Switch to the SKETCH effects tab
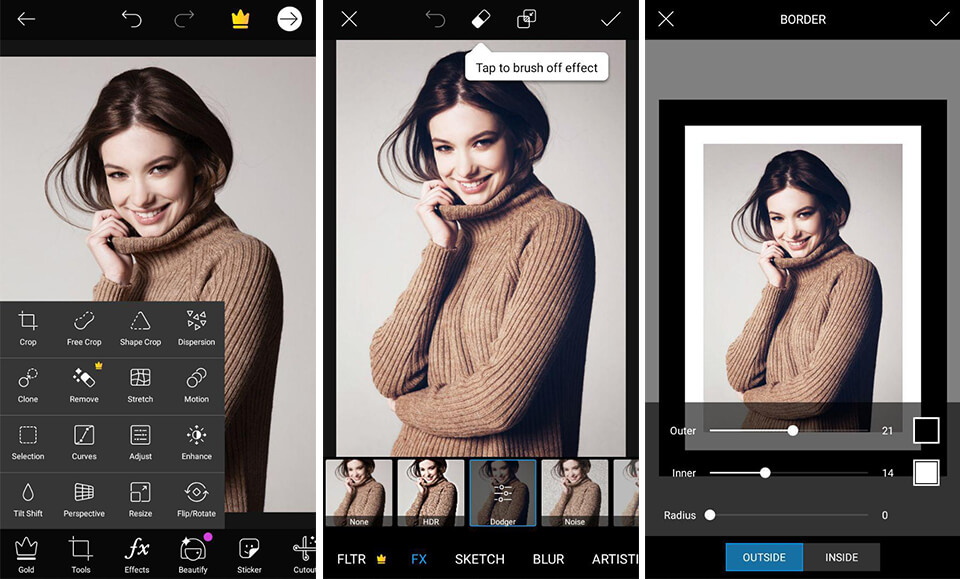Screen dimensions: 960x579 point(480,559)
